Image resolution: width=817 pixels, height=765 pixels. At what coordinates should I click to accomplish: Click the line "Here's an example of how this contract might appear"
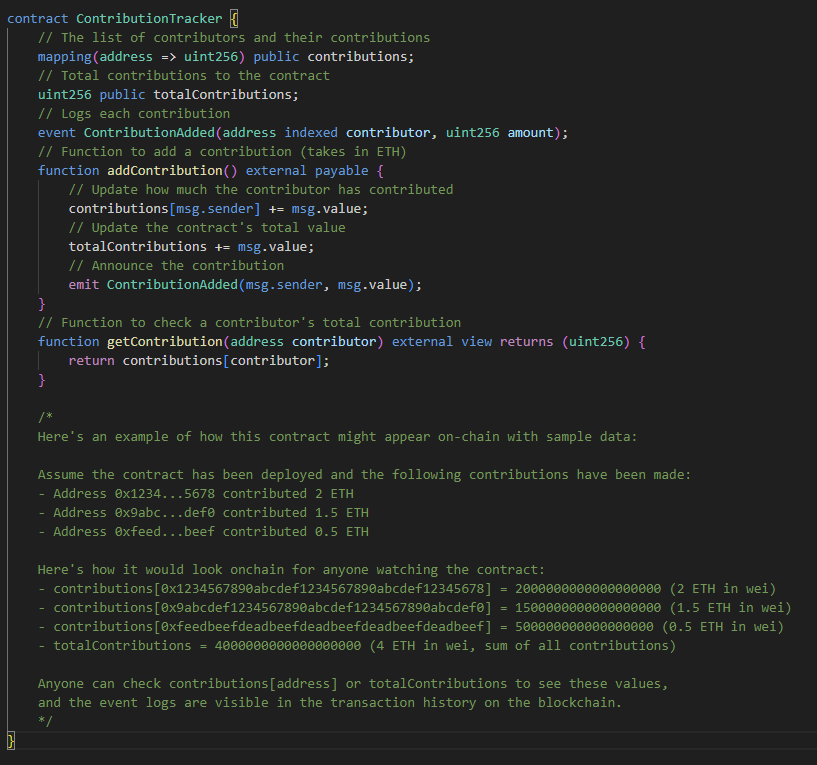(x=337, y=437)
